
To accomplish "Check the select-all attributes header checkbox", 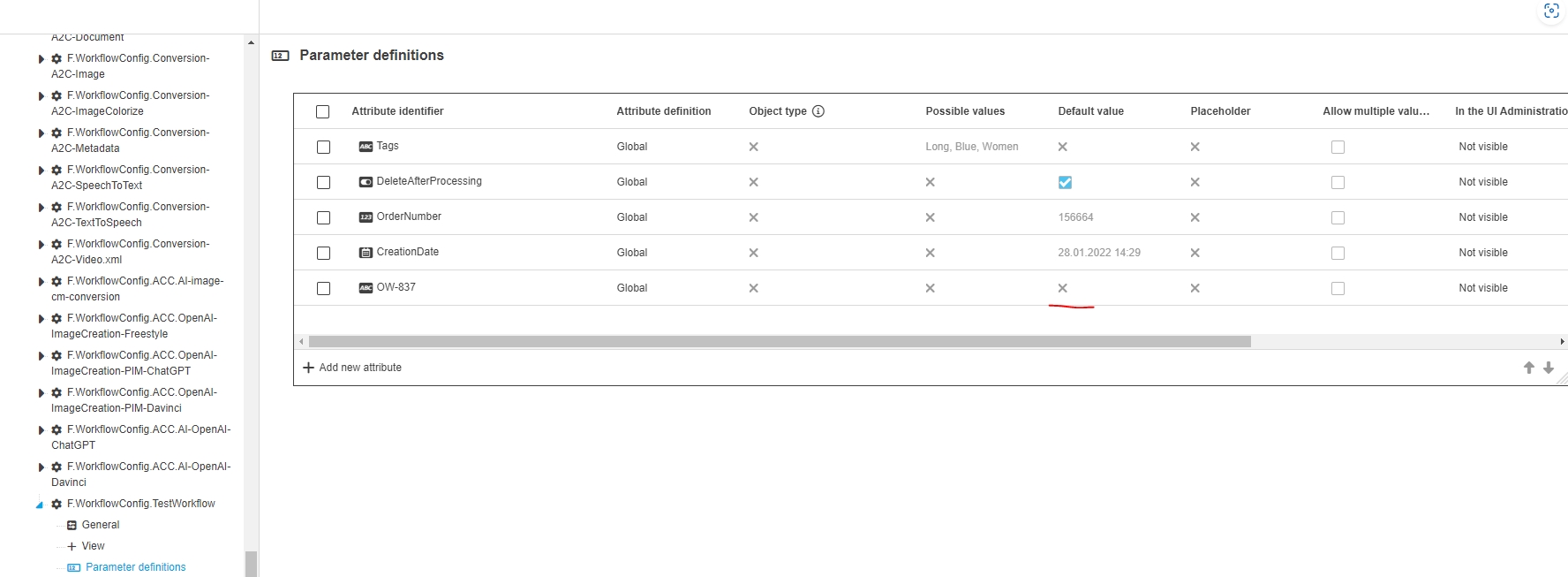I will coord(322,111).
